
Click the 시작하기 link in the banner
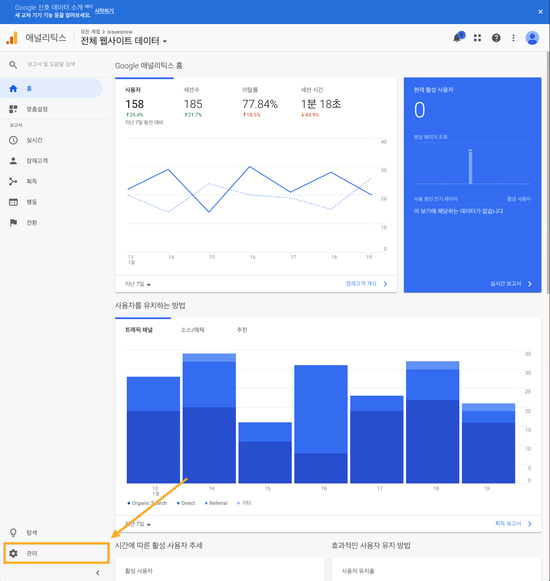(104, 11)
